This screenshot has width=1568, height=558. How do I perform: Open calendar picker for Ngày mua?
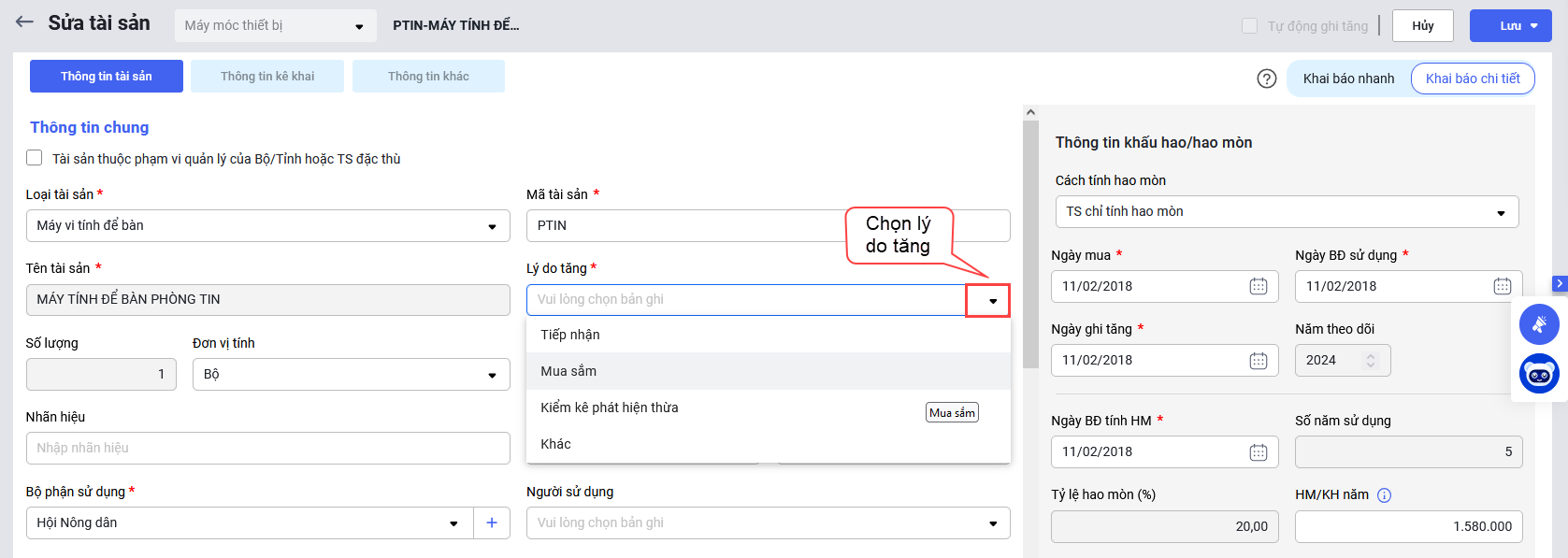1259,286
